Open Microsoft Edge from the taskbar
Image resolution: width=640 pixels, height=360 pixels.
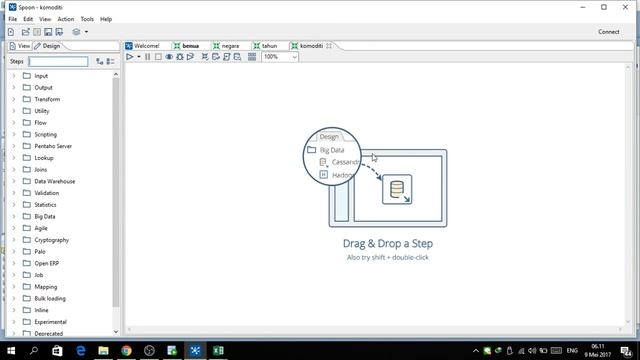[x=80, y=351]
